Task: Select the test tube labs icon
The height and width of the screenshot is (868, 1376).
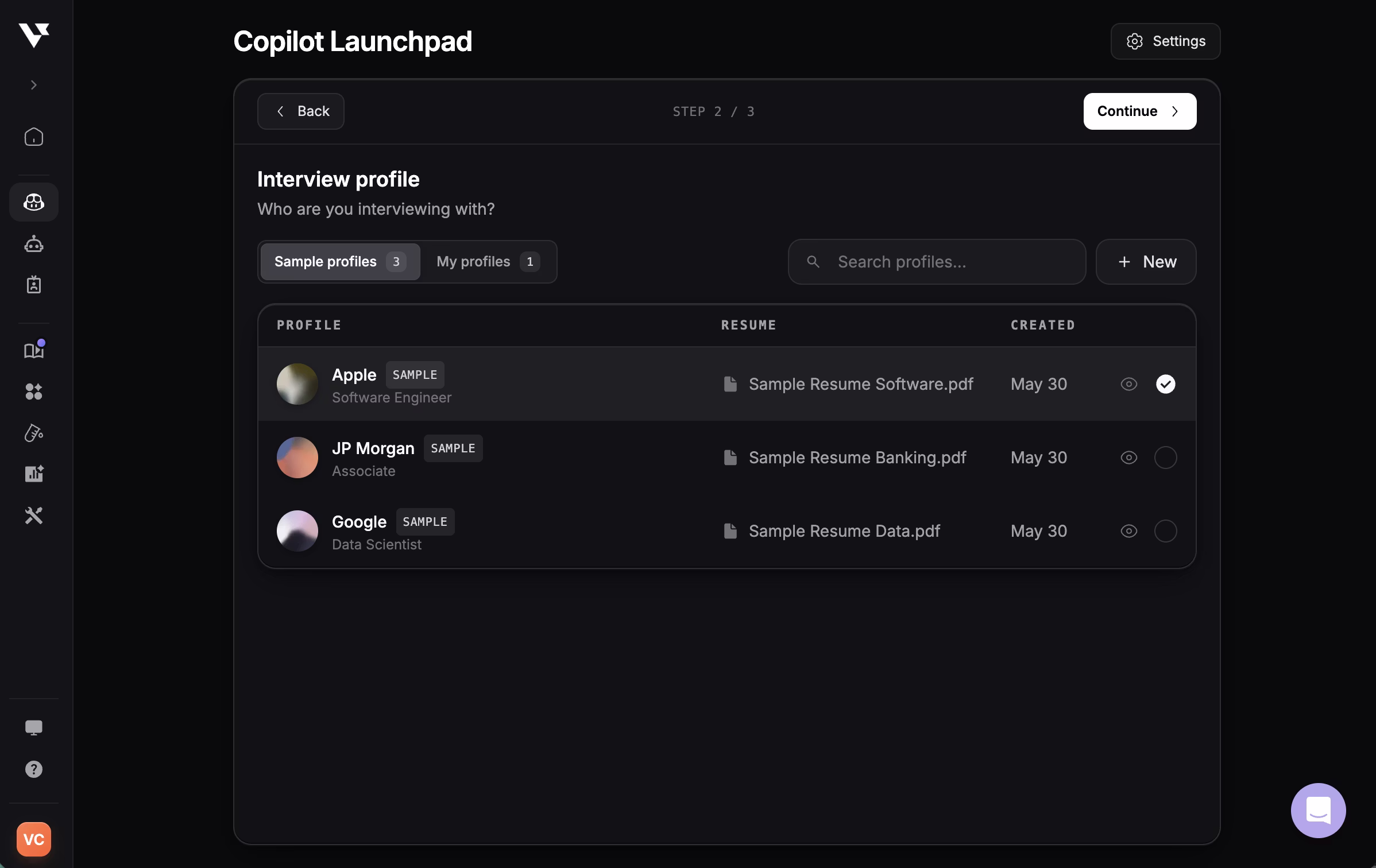Action: [33, 433]
